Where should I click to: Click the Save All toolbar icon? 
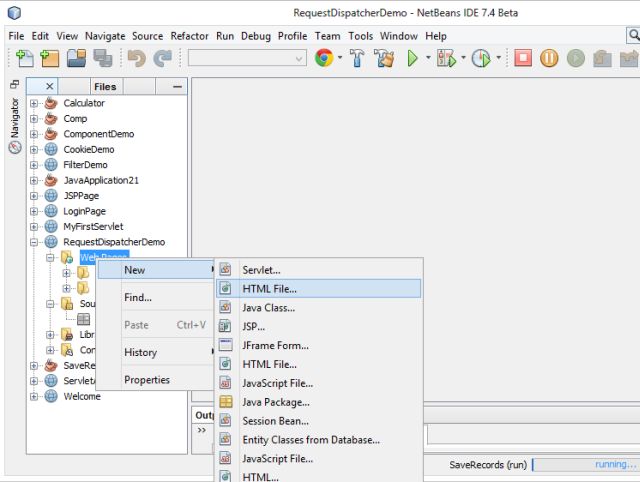[x=102, y=58]
